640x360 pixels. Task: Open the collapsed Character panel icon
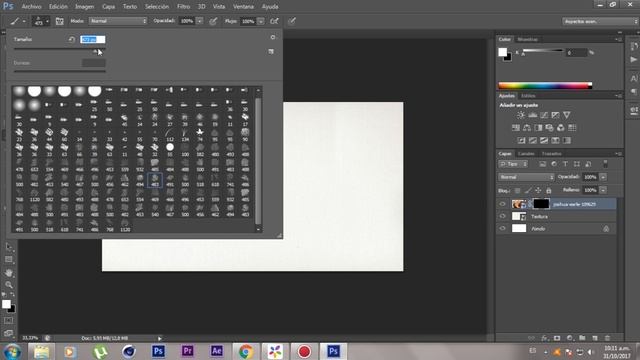(x=633, y=78)
